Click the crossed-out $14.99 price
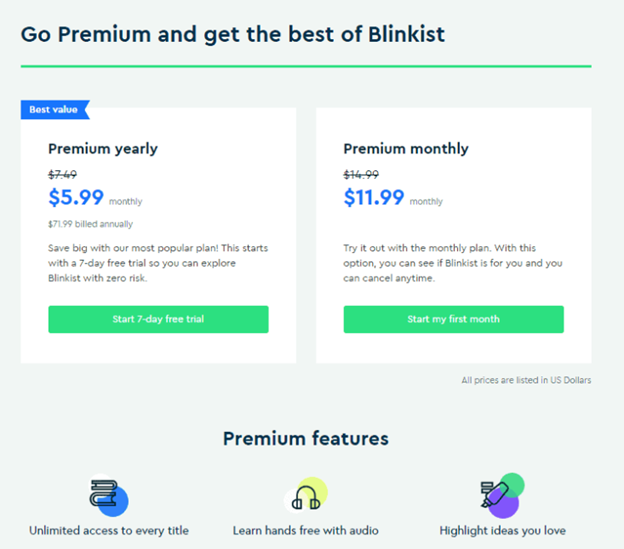The image size is (624, 549). [x=361, y=174]
